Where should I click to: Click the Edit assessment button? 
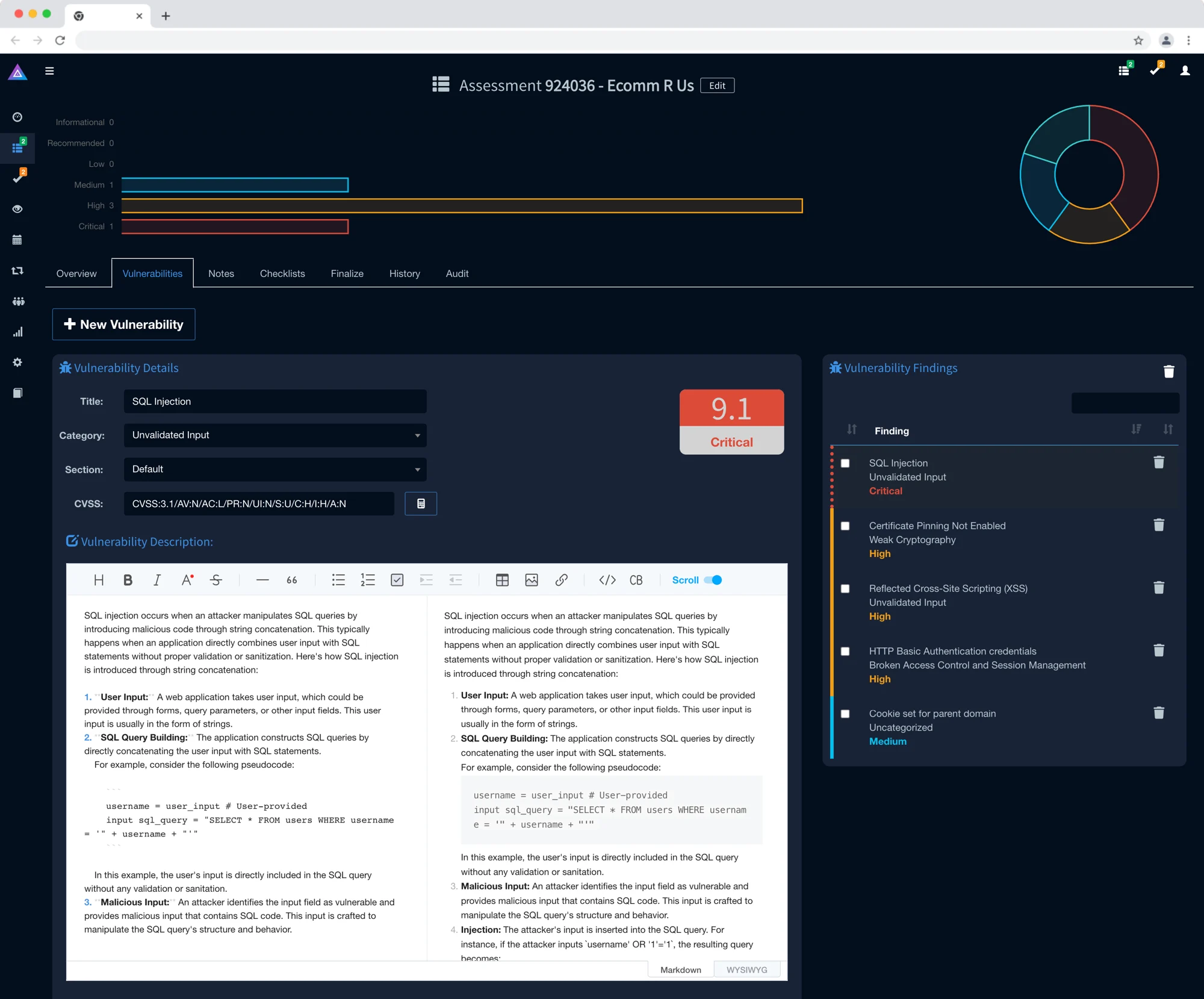(x=717, y=86)
